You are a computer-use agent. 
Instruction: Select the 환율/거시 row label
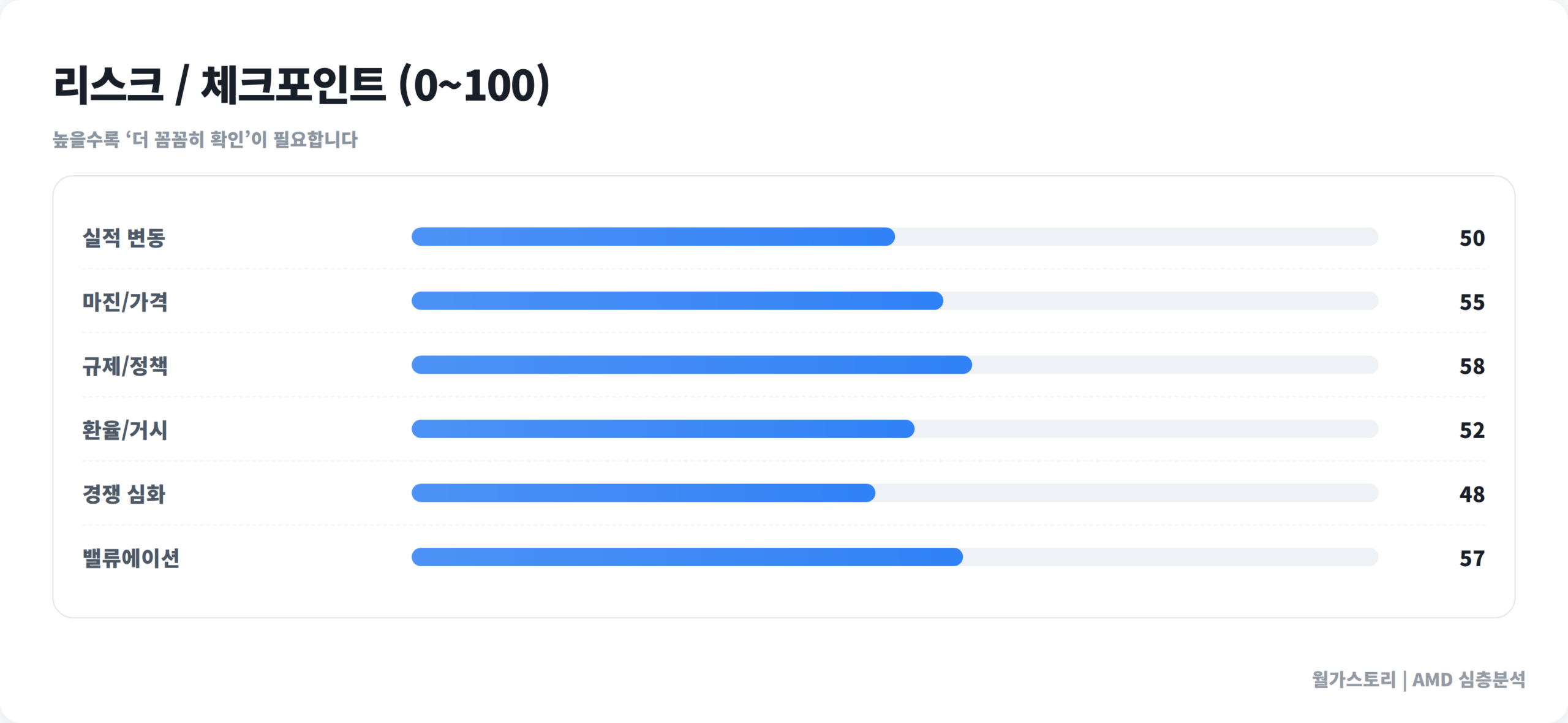[x=125, y=430]
